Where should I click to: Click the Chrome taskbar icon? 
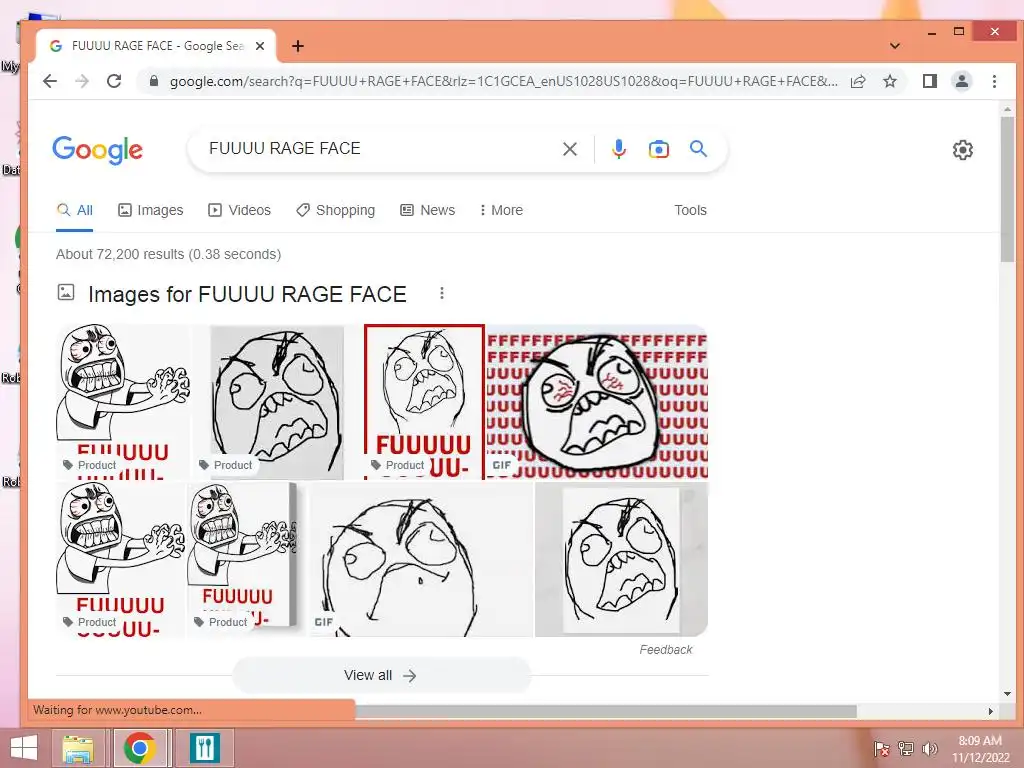click(x=140, y=748)
